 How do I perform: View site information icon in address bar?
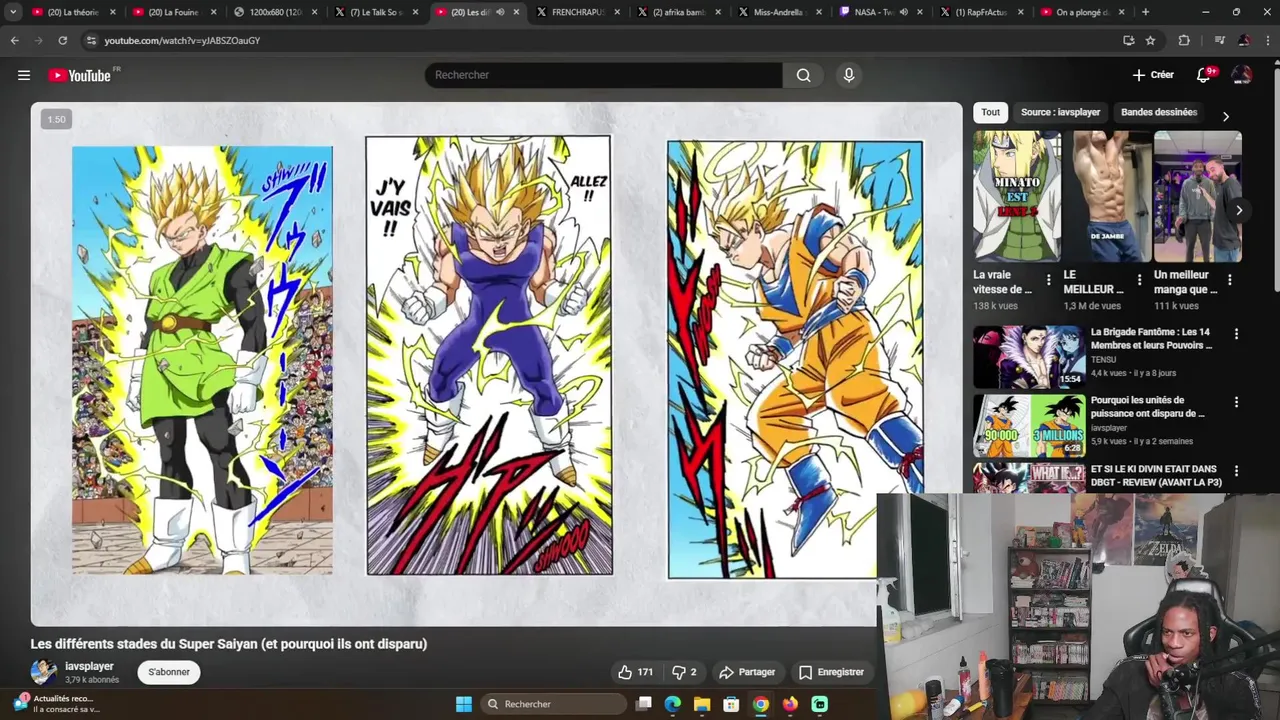pyautogui.click(x=91, y=40)
